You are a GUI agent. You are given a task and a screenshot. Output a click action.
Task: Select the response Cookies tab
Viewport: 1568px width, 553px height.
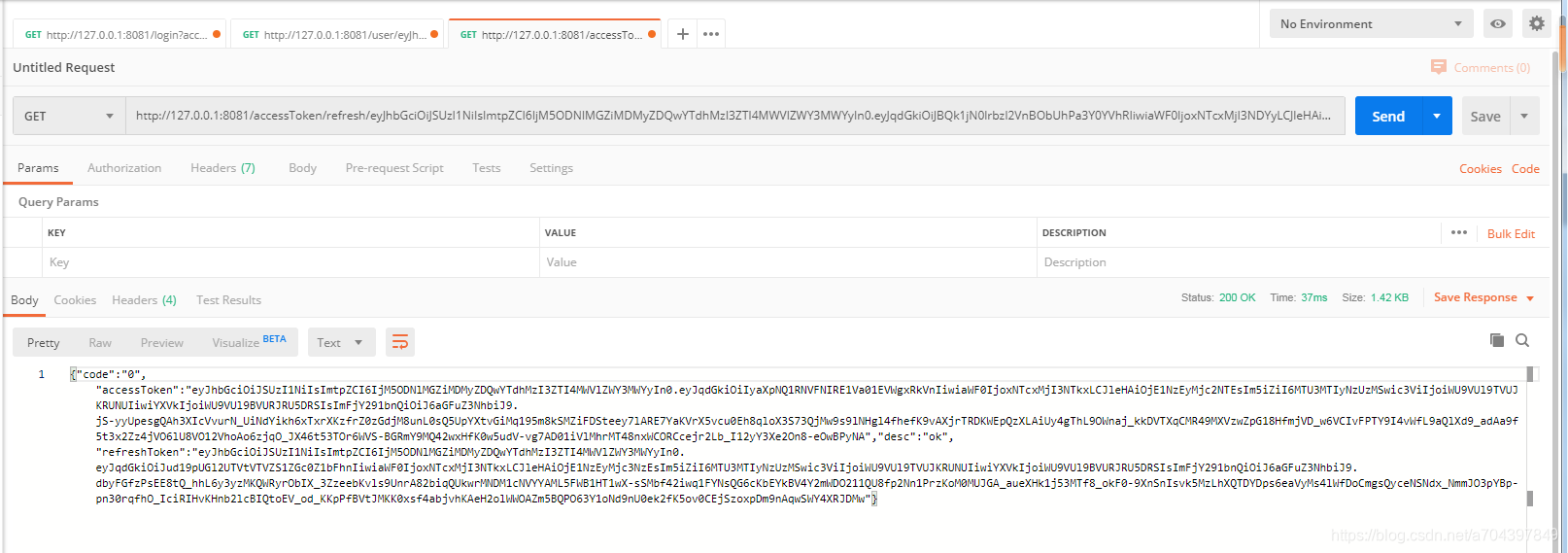pos(75,299)
